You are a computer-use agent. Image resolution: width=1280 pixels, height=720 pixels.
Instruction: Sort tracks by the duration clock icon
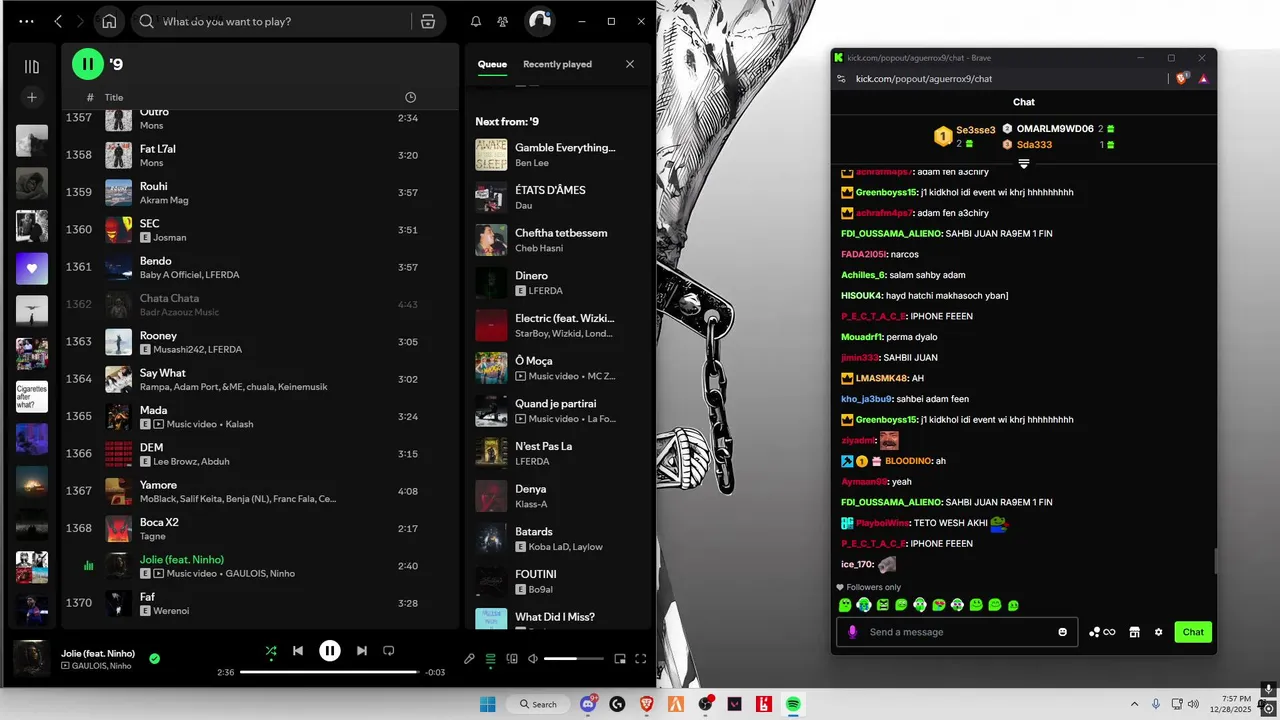[x=410, y=97]
